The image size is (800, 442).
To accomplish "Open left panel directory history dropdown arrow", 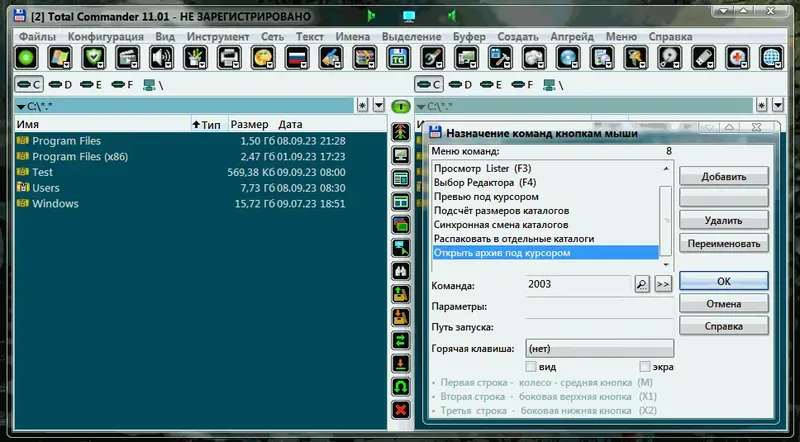I will (x=379, y=106).
